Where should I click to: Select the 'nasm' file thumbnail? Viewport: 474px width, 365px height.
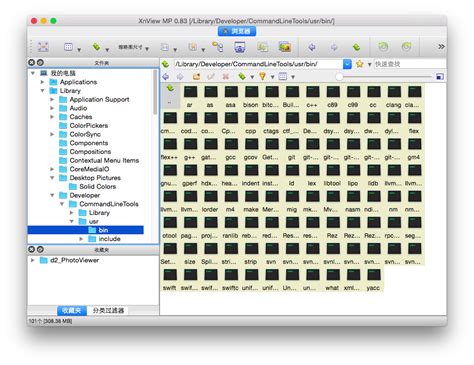tap(353, 201)
